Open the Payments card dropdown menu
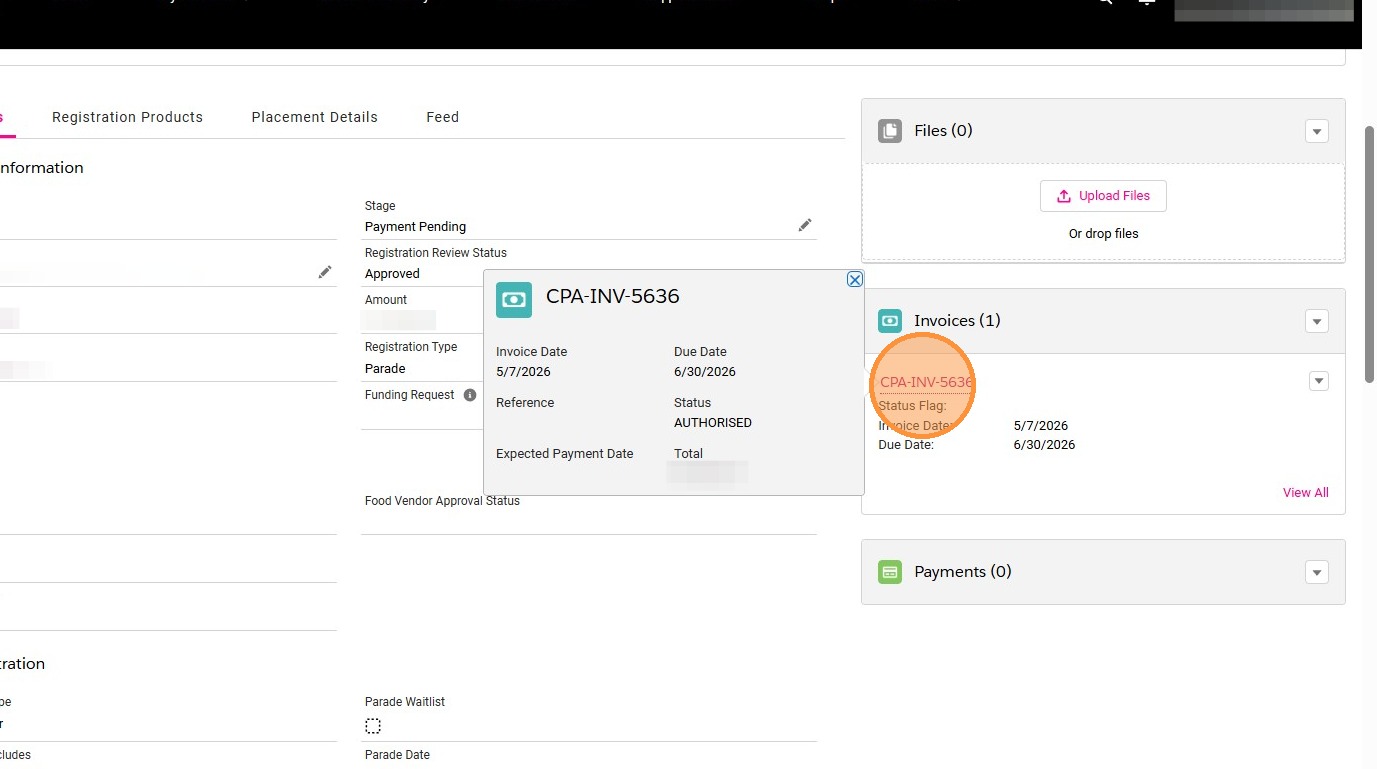 tap(1317, 572)
